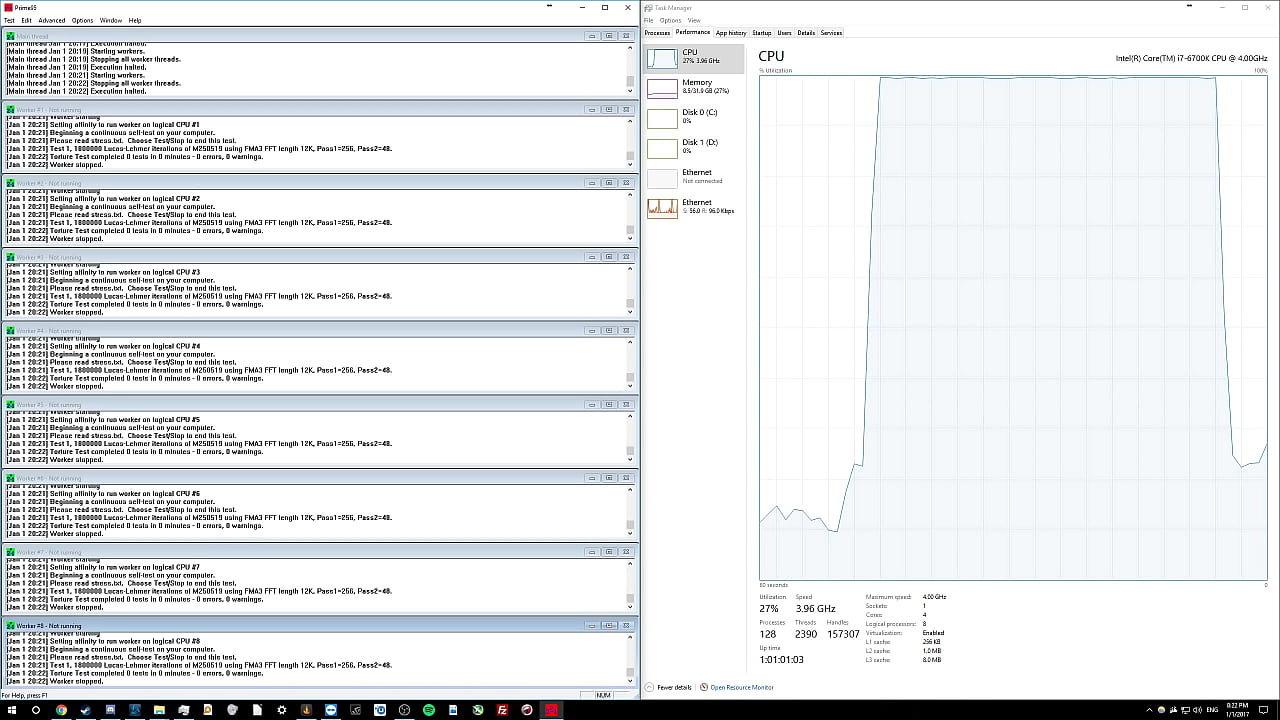
Task: Activate the highlighted Prime95 taskbar icon
Action: click(x=551, y=711)
